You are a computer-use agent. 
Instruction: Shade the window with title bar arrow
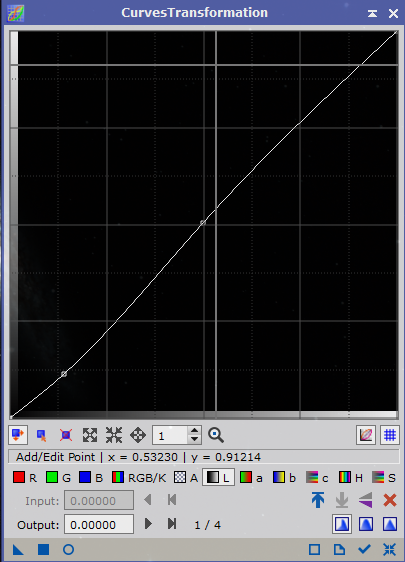tap(372, 14)
